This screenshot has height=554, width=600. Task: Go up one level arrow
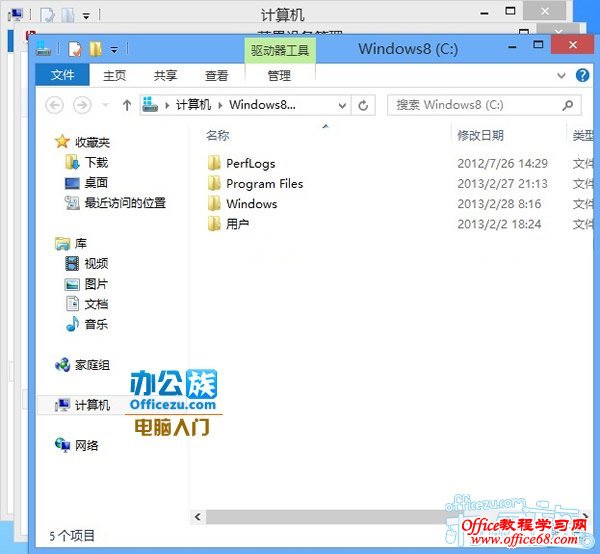point(127,105)
